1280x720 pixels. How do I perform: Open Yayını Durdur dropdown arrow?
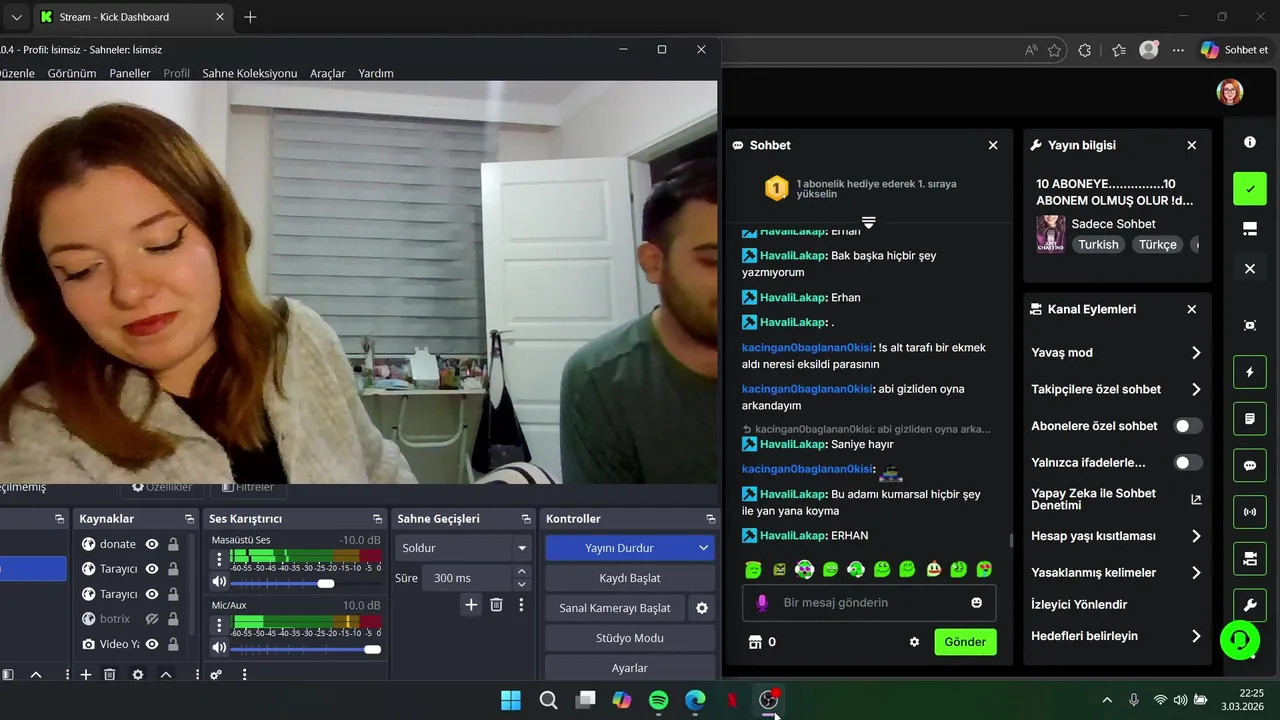(703, 548)
